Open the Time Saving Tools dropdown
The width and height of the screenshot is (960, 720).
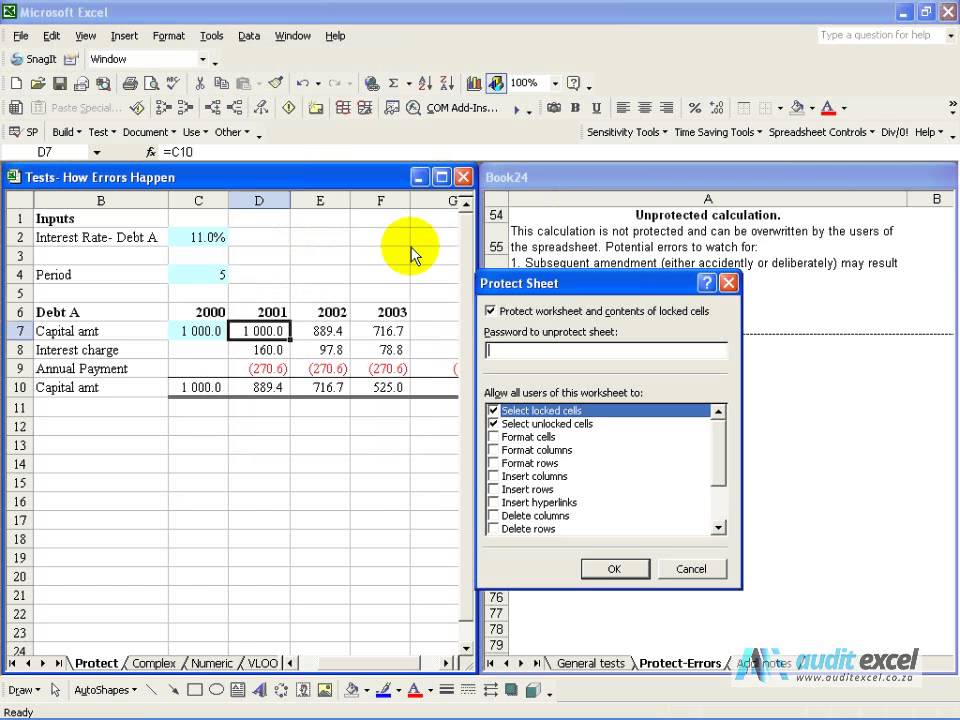coord(718,132)
